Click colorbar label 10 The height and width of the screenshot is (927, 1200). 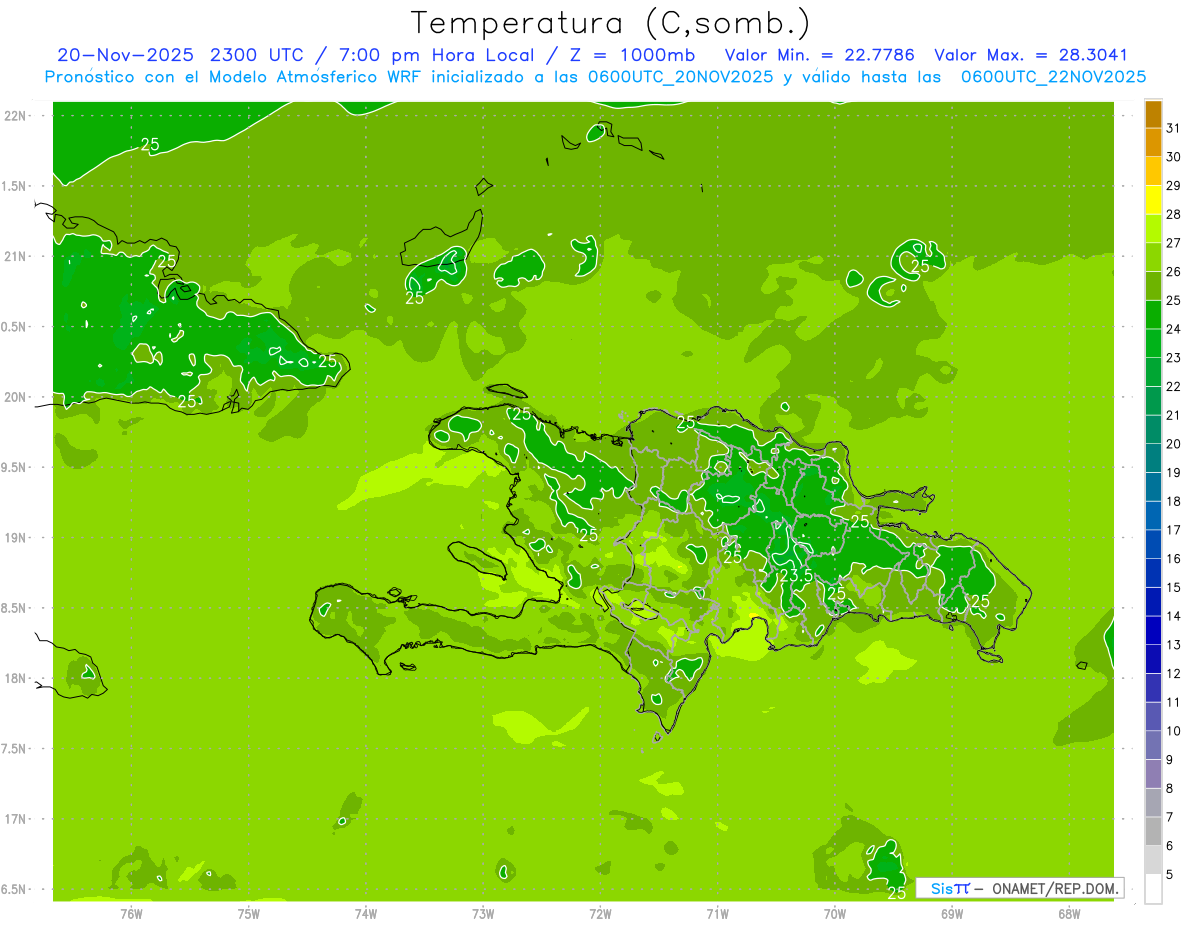[x=1173, y=731]
